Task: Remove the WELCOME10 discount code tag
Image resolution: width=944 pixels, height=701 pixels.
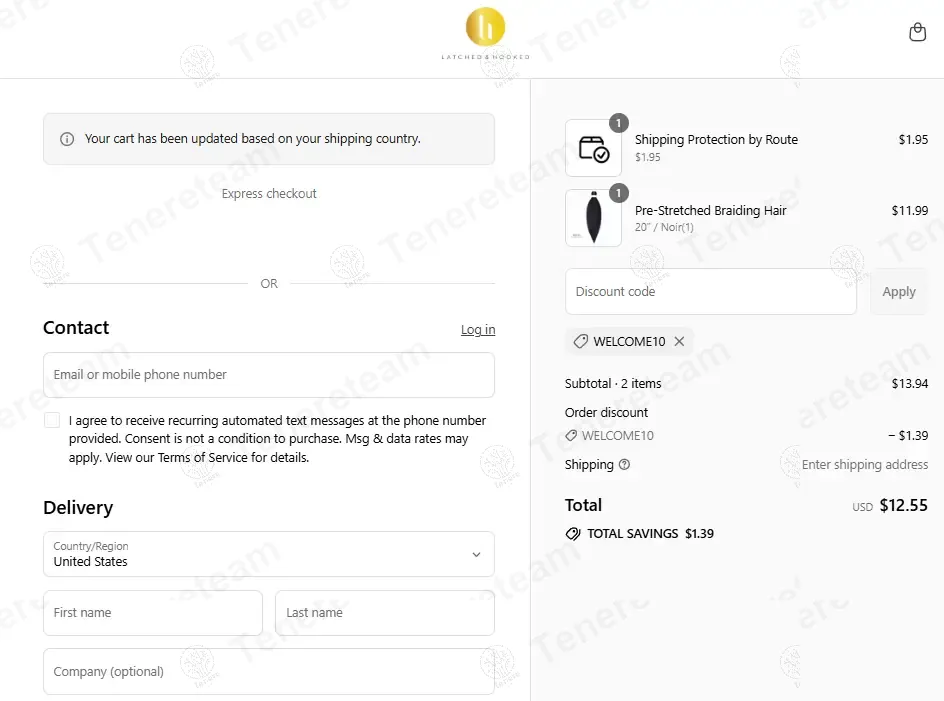Action: 679,341
